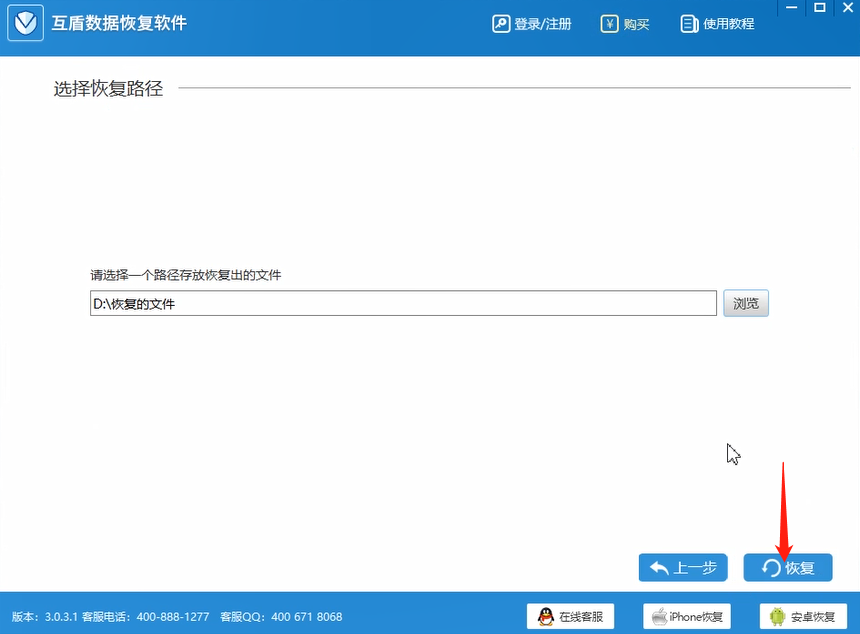Minimize the application window
Image resolution: width=860 pixels, height=634 pixels.
pyautogui.click(x=790, y=9)
